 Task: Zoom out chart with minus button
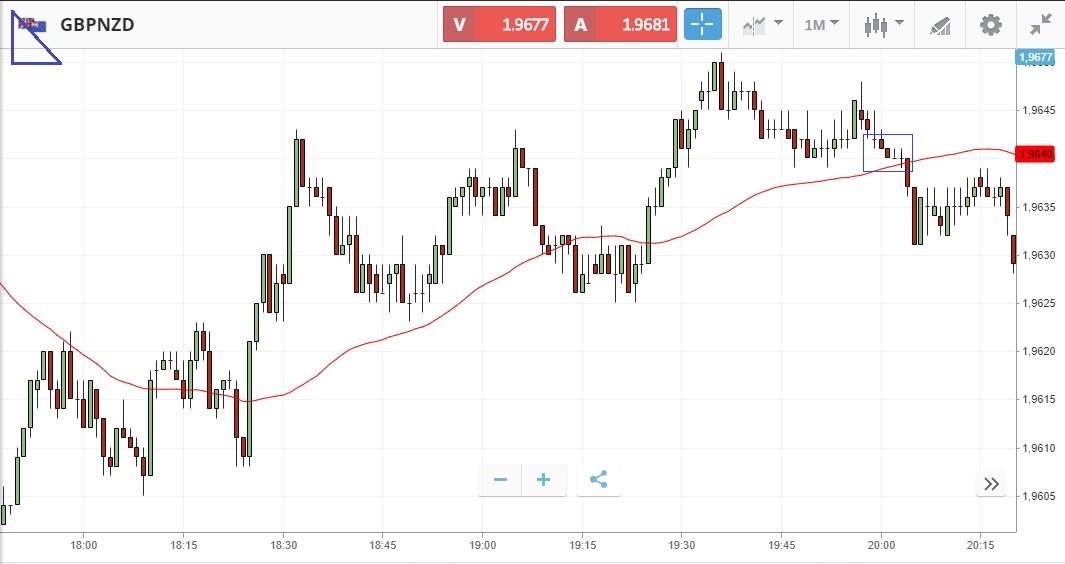[x=500, y=480]
